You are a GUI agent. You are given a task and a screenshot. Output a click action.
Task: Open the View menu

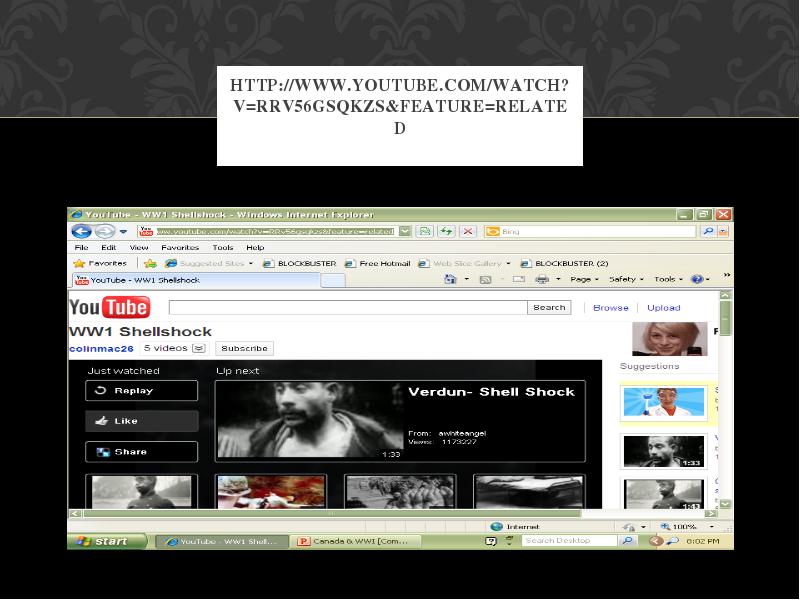point(138,247)
